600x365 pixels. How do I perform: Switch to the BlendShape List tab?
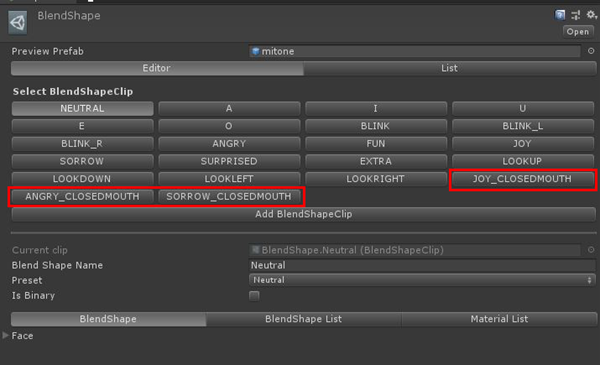(x=303, y=319)
